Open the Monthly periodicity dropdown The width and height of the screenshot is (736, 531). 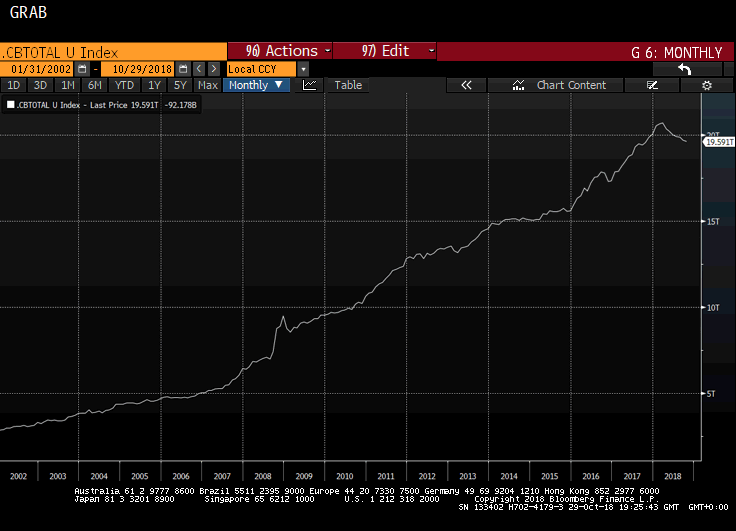[x=256, y=85]
